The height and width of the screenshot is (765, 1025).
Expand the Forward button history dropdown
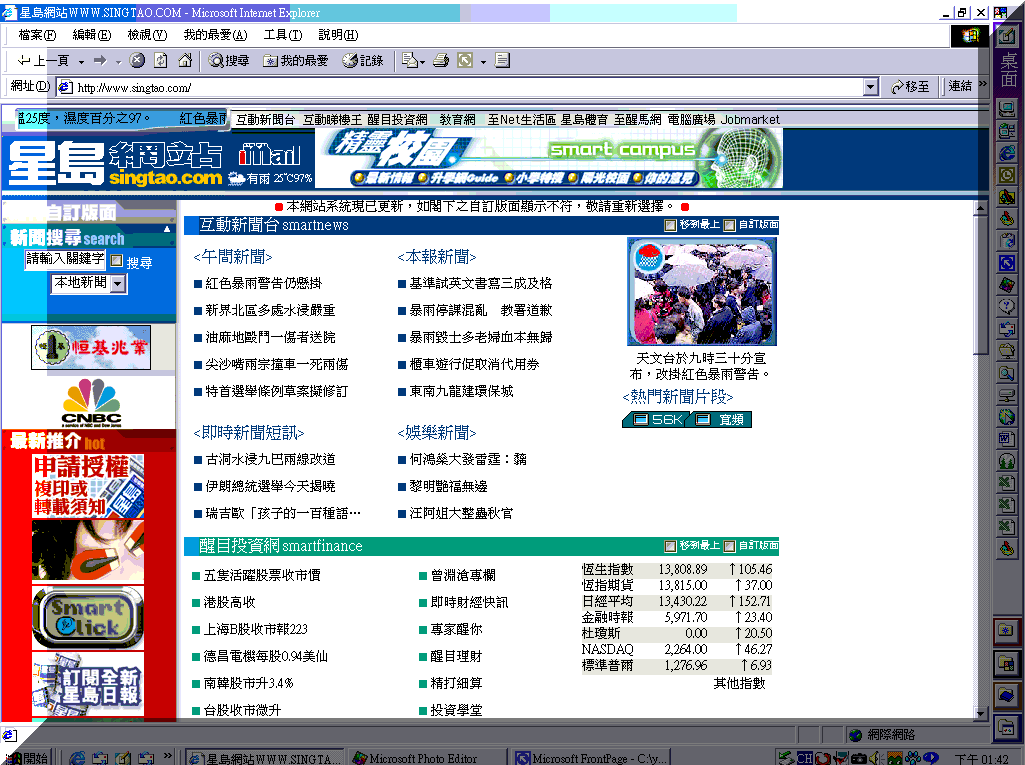tap(118, 61)
